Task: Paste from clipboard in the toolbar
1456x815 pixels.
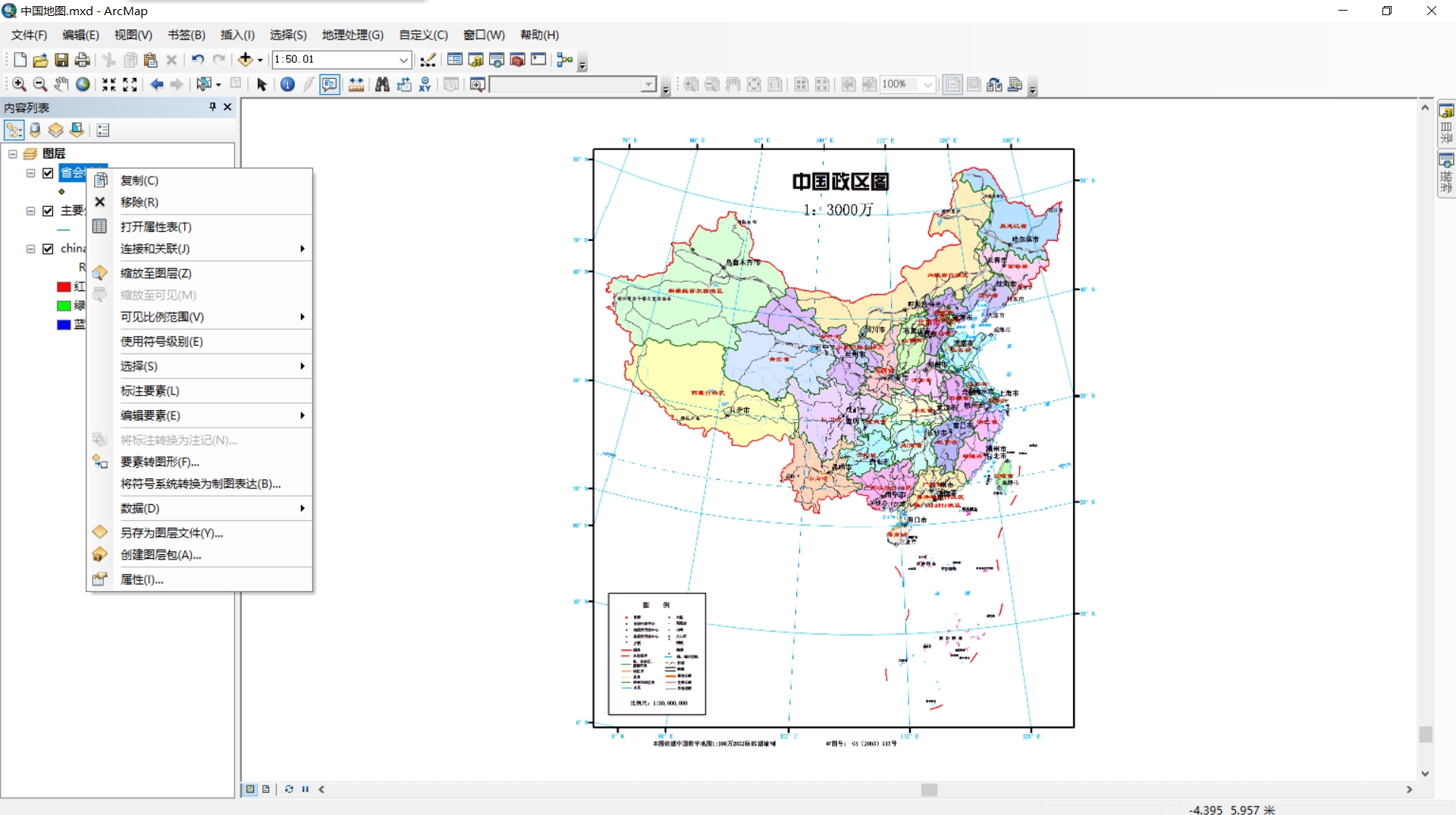Action: pyautogui.click(x=151, y=60)
